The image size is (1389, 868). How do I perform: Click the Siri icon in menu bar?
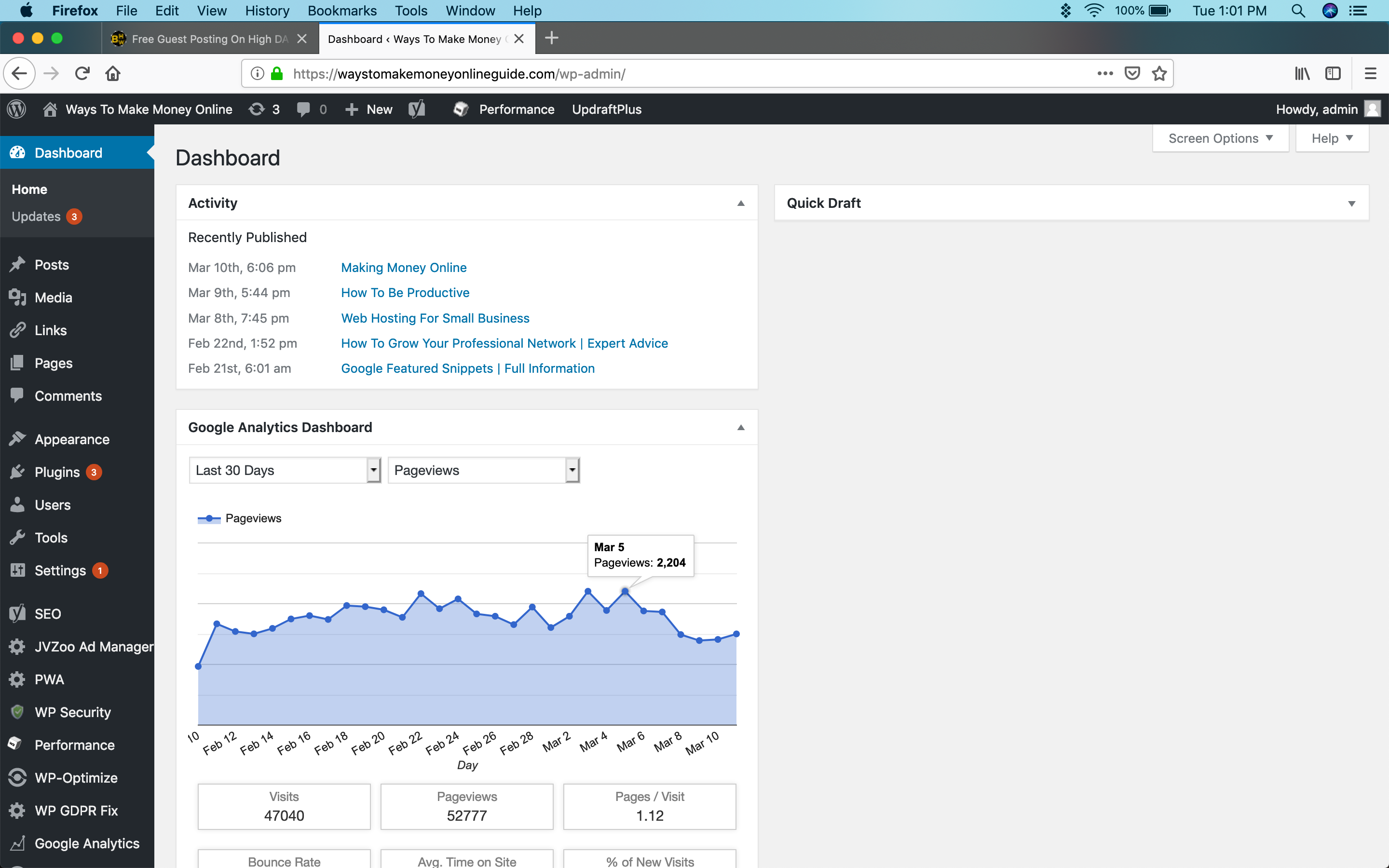coord(1330,11)
